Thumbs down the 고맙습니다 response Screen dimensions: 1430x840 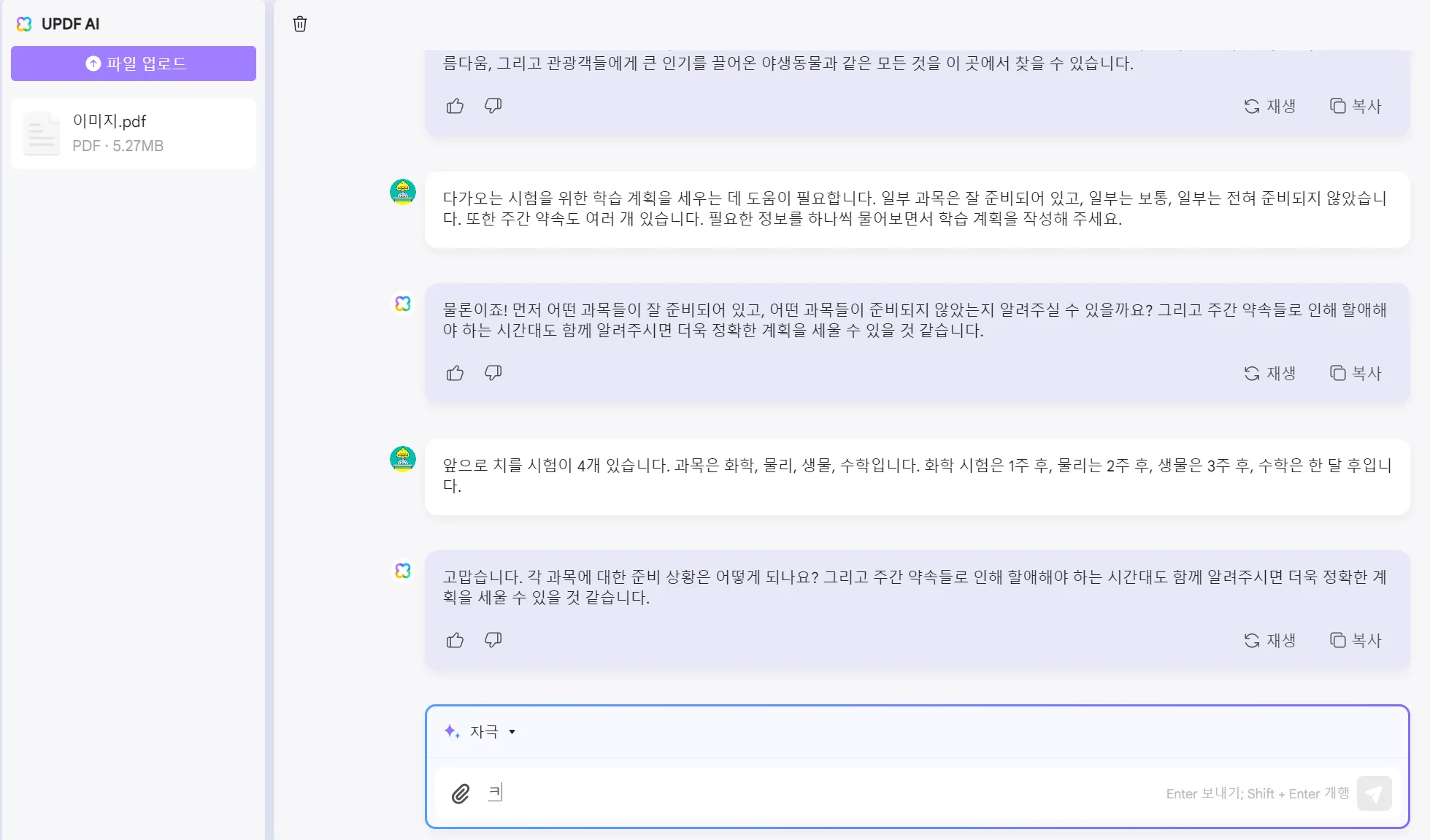(493, 640)
